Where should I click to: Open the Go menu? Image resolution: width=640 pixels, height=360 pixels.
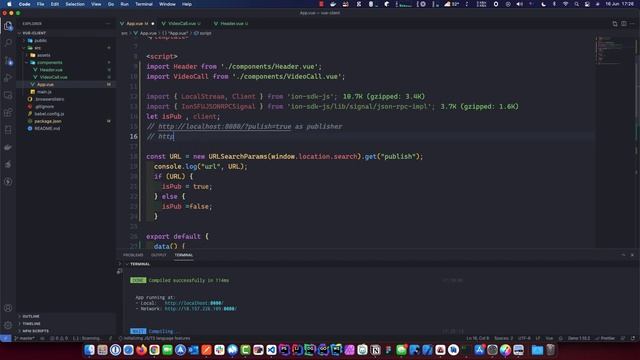pos(111,4)
